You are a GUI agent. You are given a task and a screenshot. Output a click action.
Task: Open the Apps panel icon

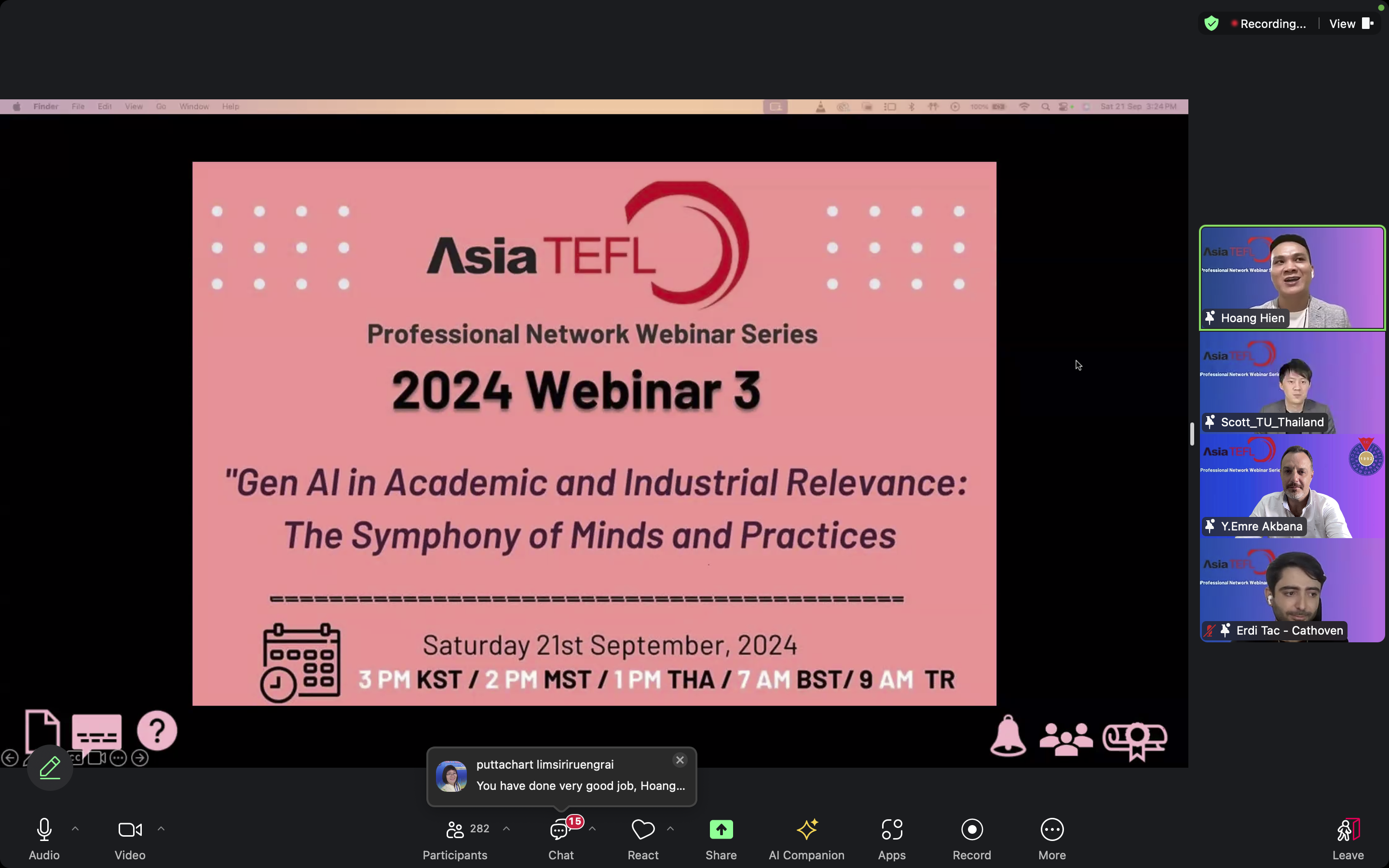click(891, 829)
